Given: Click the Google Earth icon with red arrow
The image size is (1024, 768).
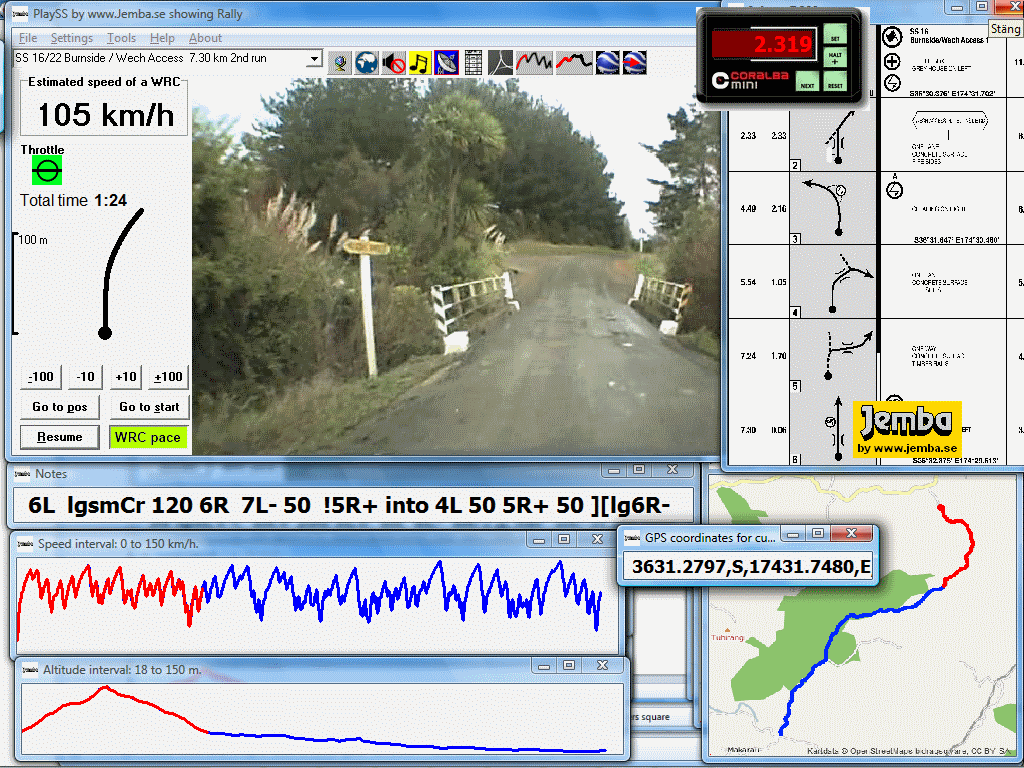Looking at the screenshot, I should (634, 63).
